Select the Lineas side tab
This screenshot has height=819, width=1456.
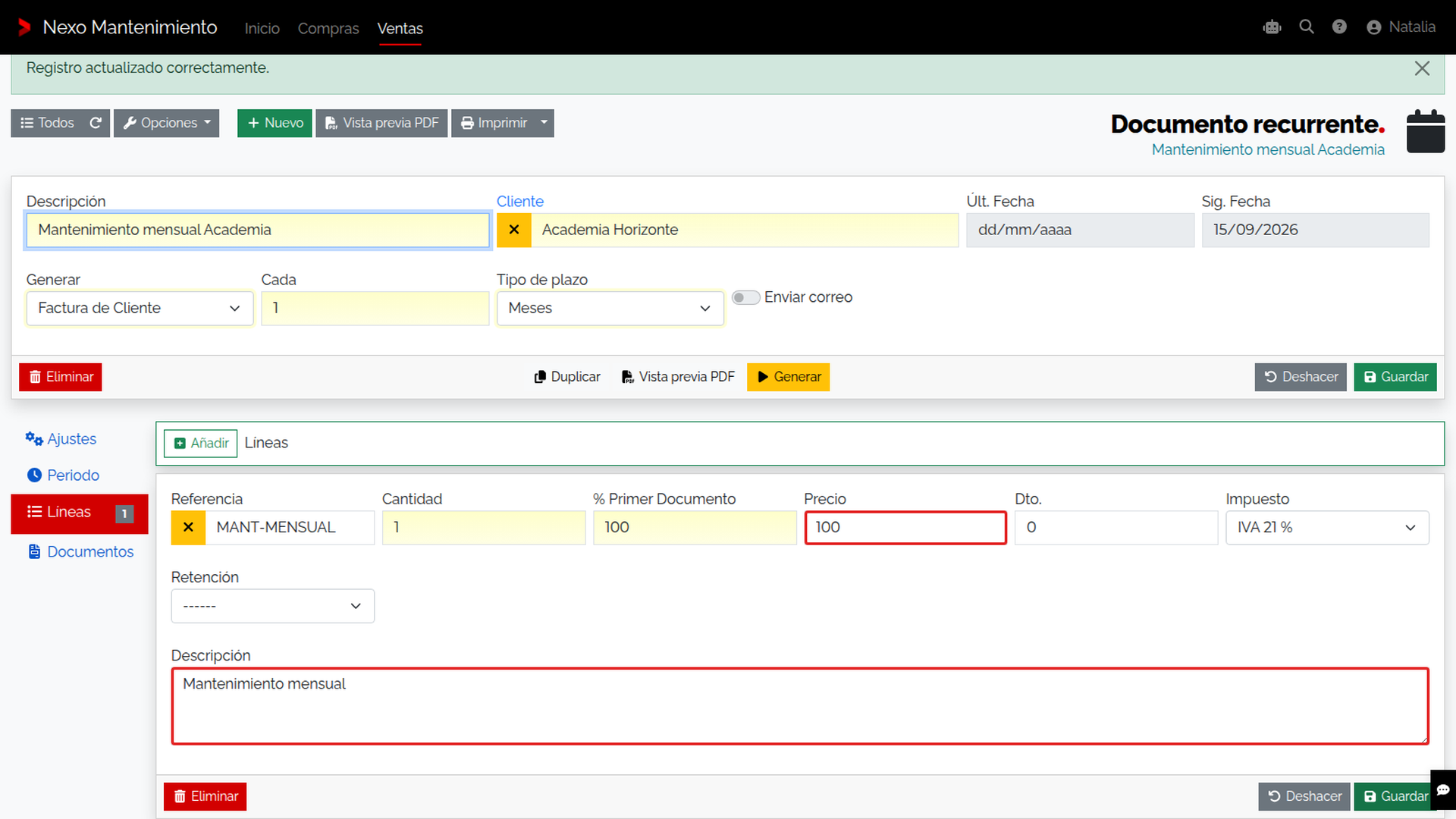point(80,513)
